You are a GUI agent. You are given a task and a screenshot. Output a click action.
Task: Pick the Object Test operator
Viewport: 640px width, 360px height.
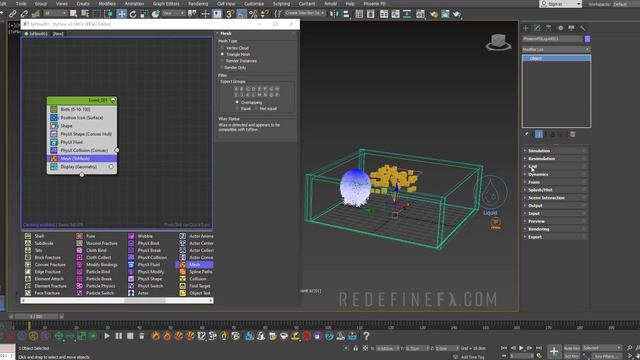tap(195, 293)
